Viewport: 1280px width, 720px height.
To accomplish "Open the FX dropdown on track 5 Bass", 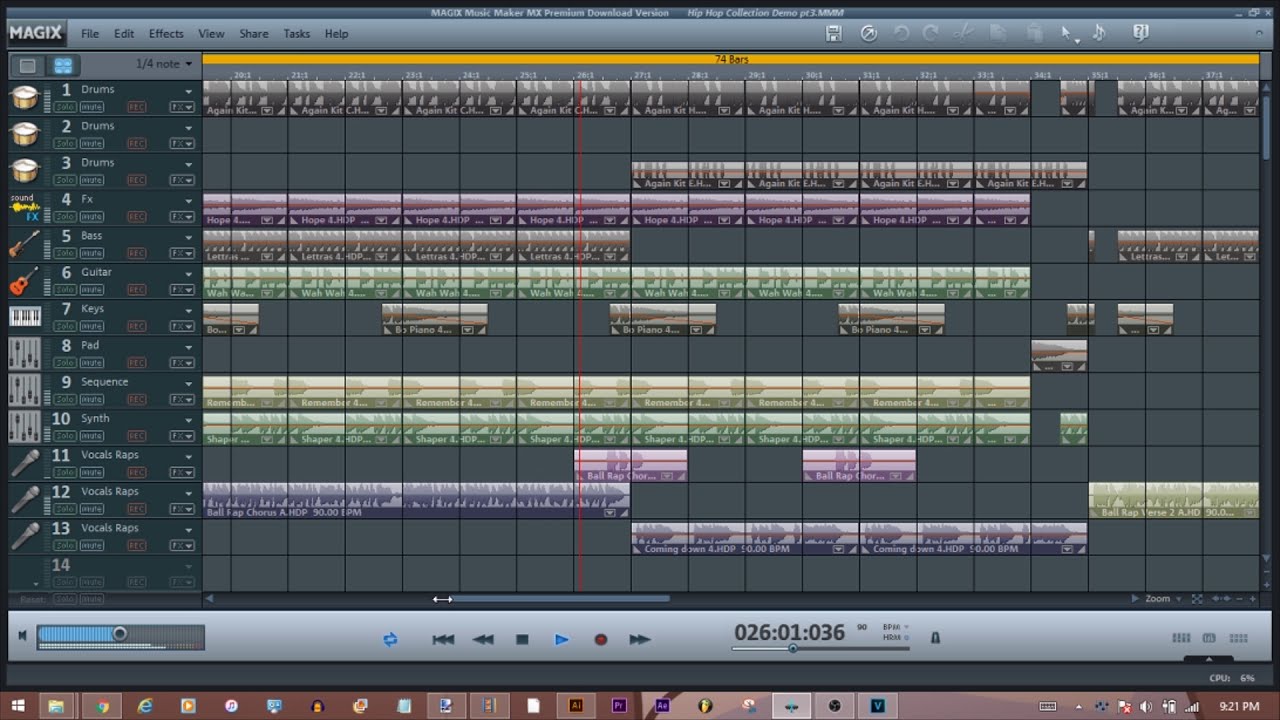I will [182, 253].
